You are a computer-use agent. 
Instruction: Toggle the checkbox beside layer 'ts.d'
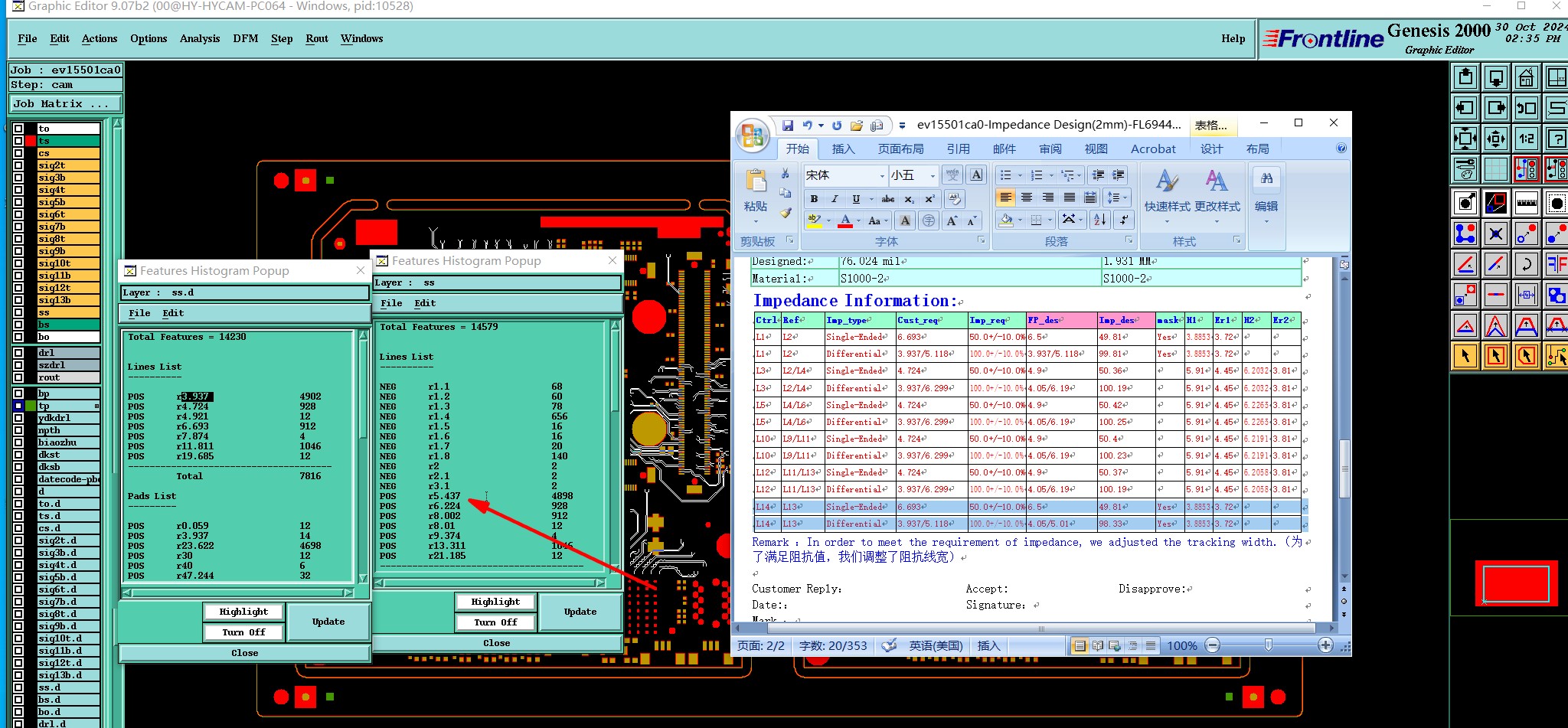pyautogui.click(x=18, y=516)
